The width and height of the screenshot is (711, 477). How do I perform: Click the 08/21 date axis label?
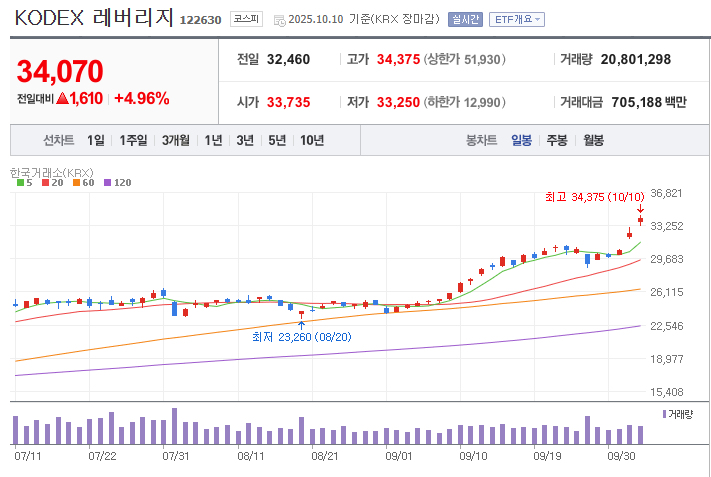coord(325,456)
